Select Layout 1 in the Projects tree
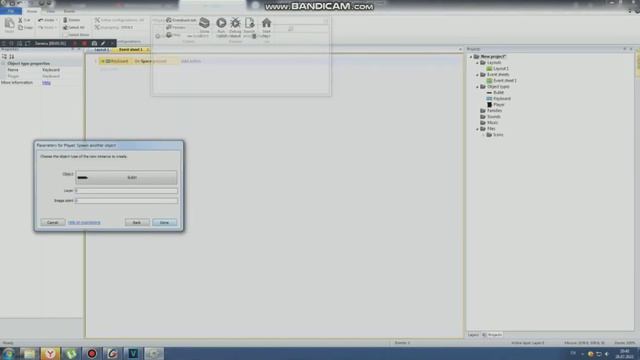This screenshot has height=360, width=640. coord(501,69)
